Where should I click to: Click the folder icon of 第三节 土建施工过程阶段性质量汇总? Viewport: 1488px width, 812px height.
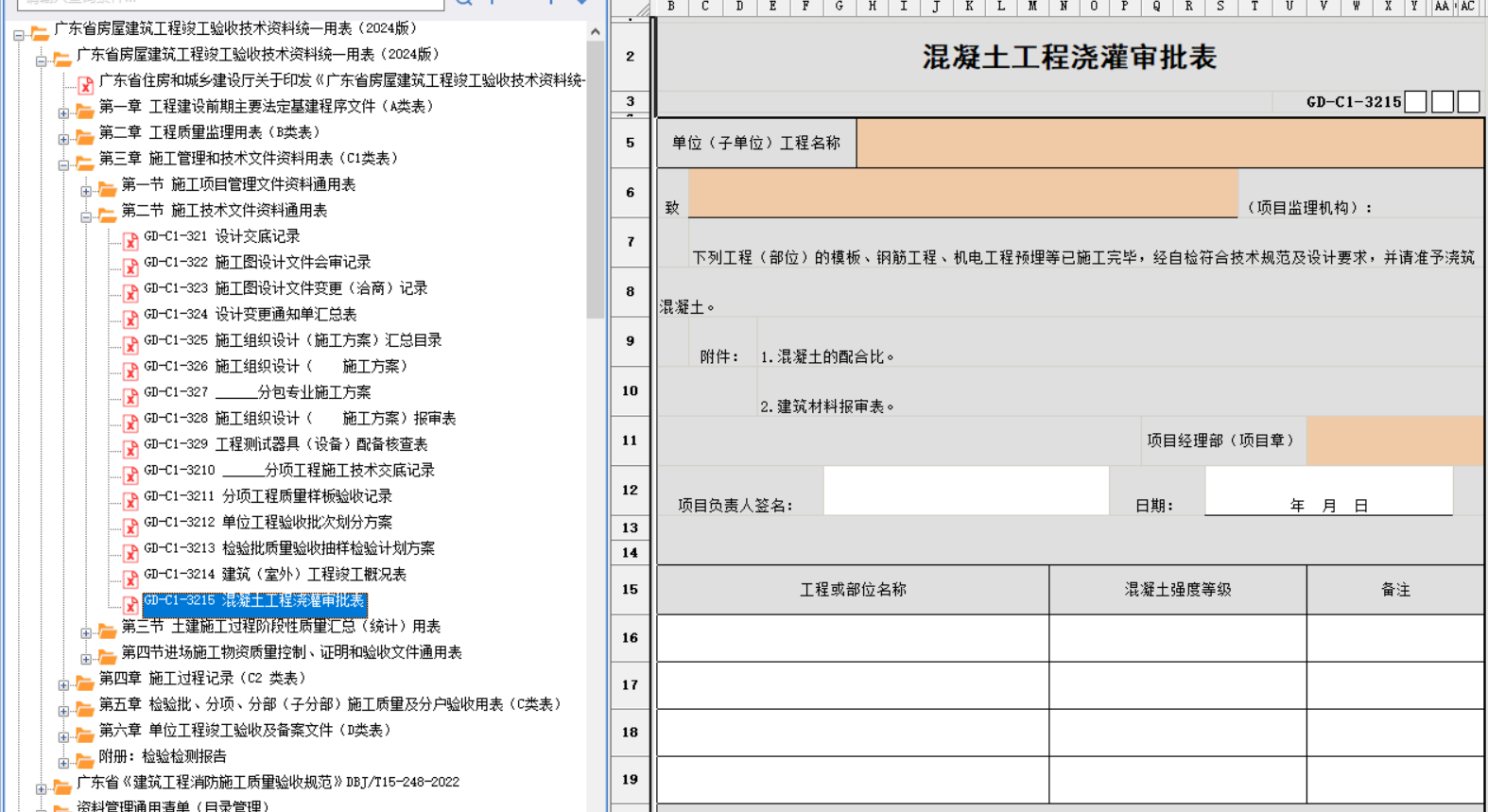click(x=108, y=630)
